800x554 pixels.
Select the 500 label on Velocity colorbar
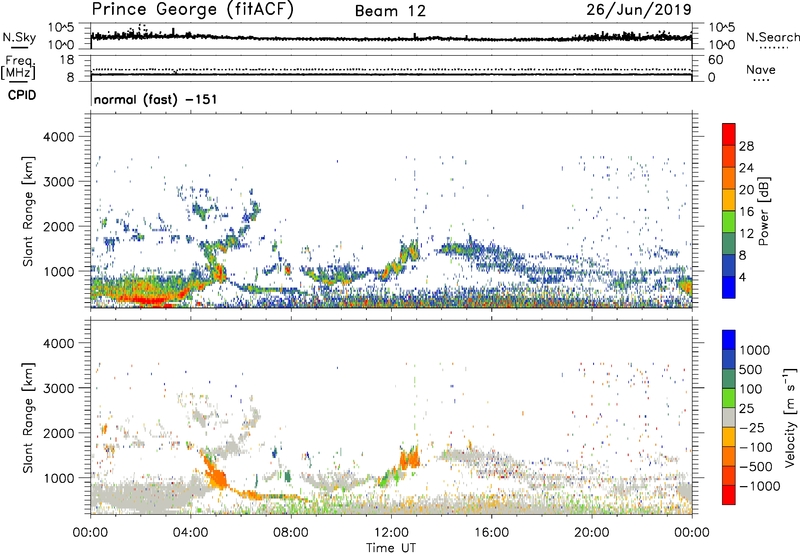coord(751,369)
